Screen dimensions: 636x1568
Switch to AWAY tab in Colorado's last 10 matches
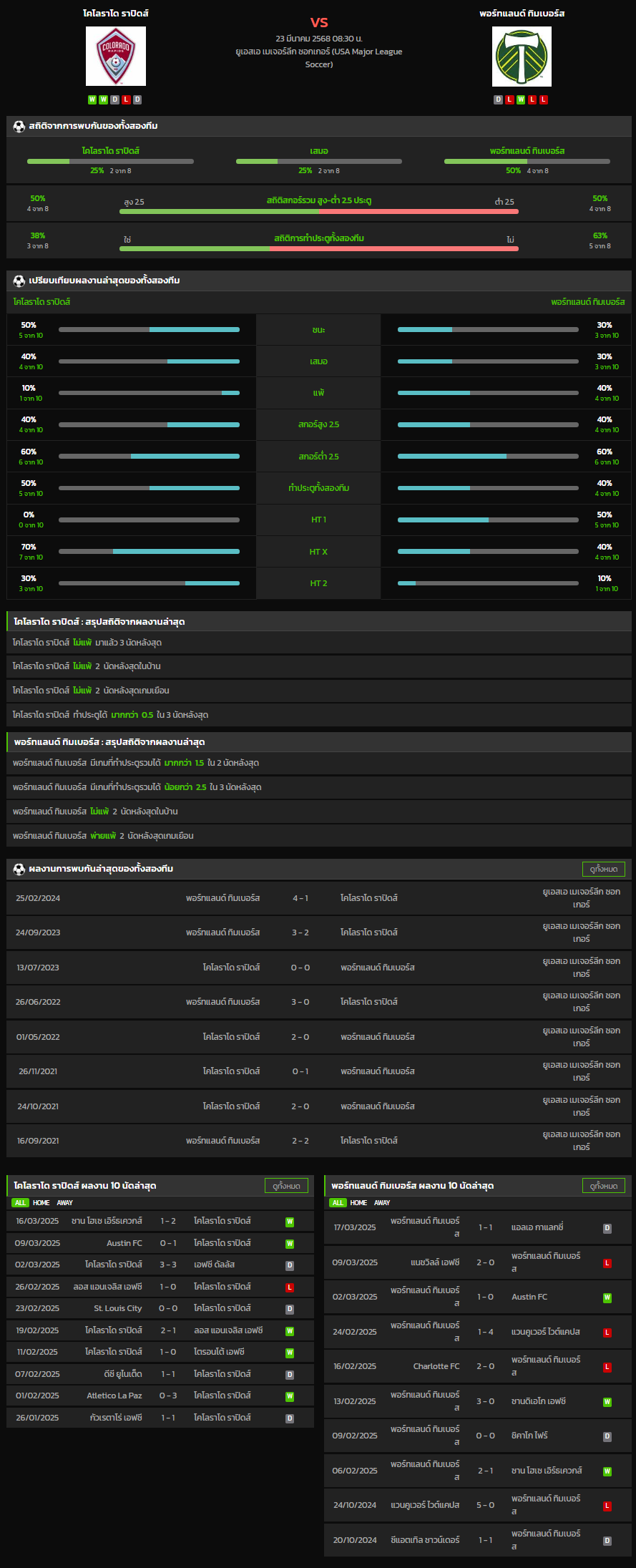pos(65,1203)
